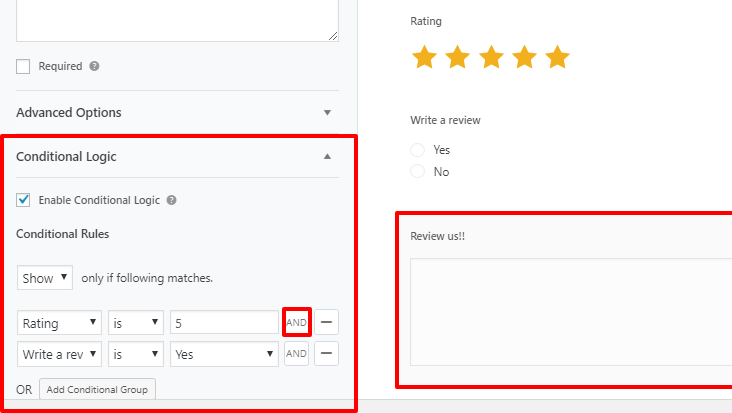
Task: Tick the Required checkbox
Action: point(23,66)
